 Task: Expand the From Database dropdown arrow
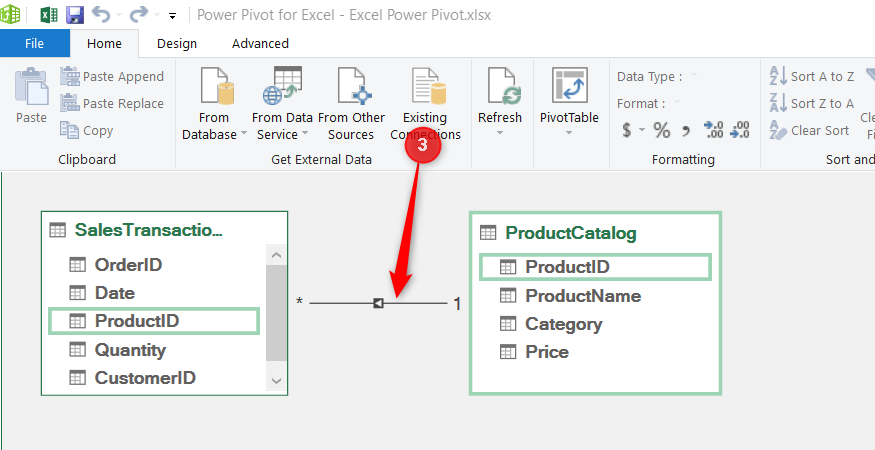click(244, 135)
